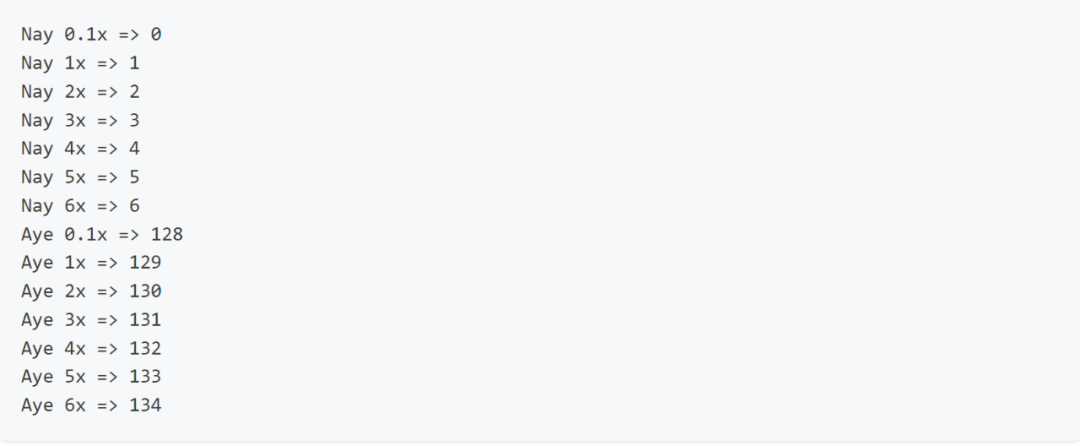The height and width of the screenshot is (446, 1080).
Task: Click the line "Aye 3x => 131"
Action: coord(91,320)
